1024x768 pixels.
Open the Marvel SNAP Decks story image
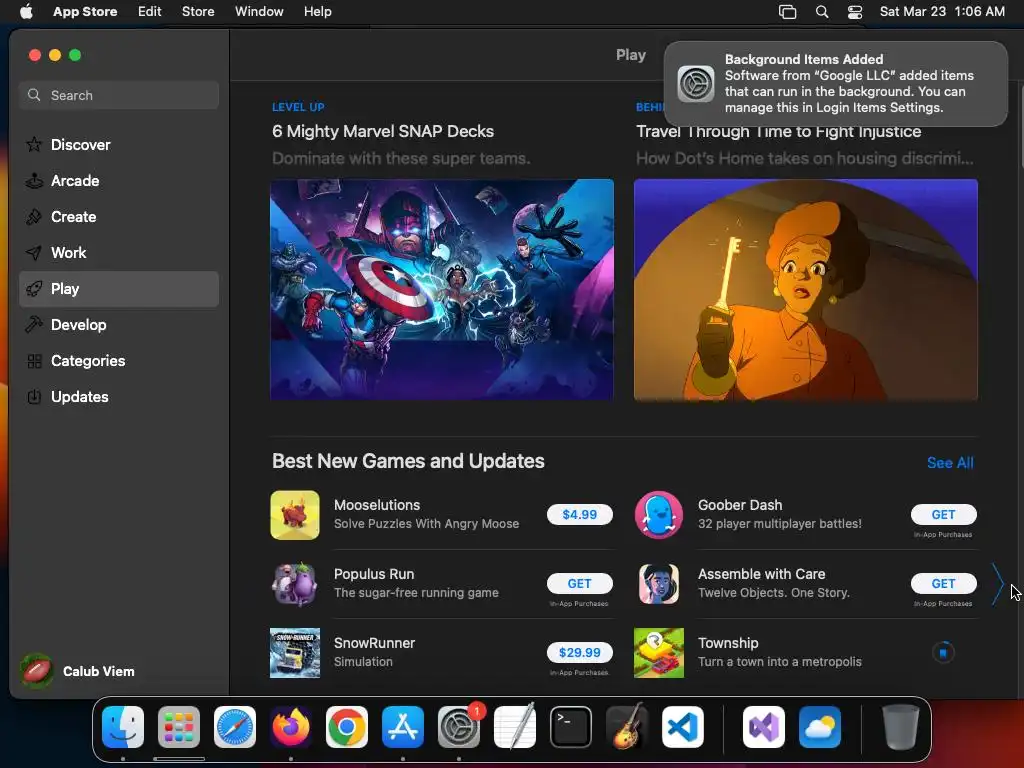(x=442, y=289)
